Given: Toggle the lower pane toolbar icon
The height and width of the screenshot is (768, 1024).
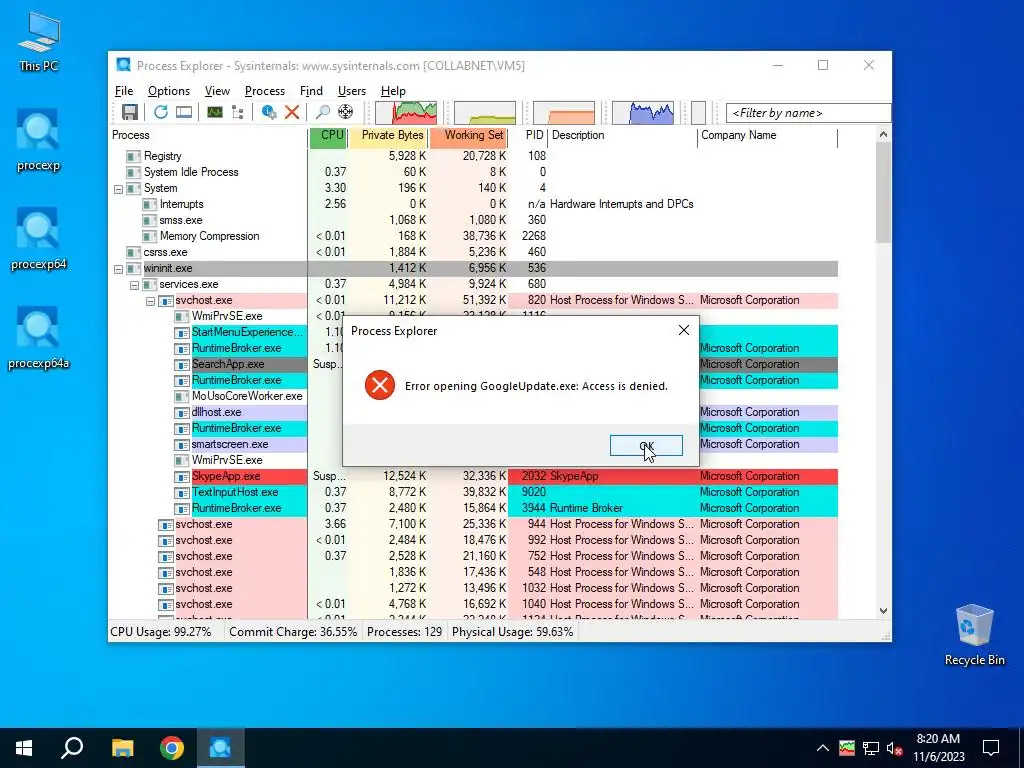Looking at the screenshot, I should click(184, 112).
